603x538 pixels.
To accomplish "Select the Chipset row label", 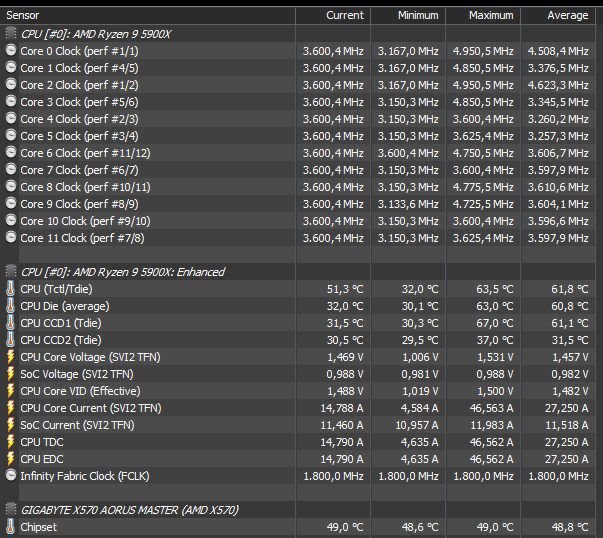I will point(38,527).
